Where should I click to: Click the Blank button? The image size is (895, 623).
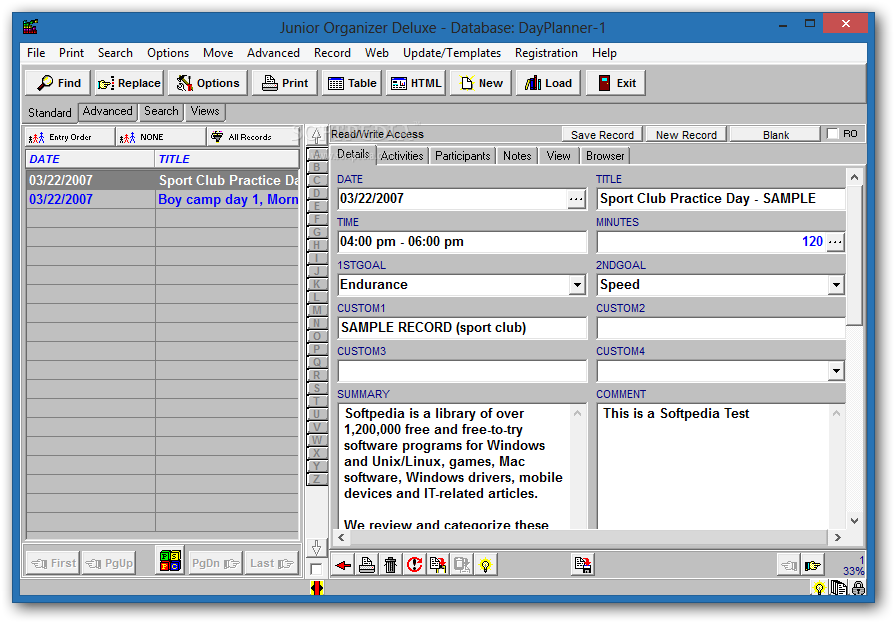pos(776,135)
